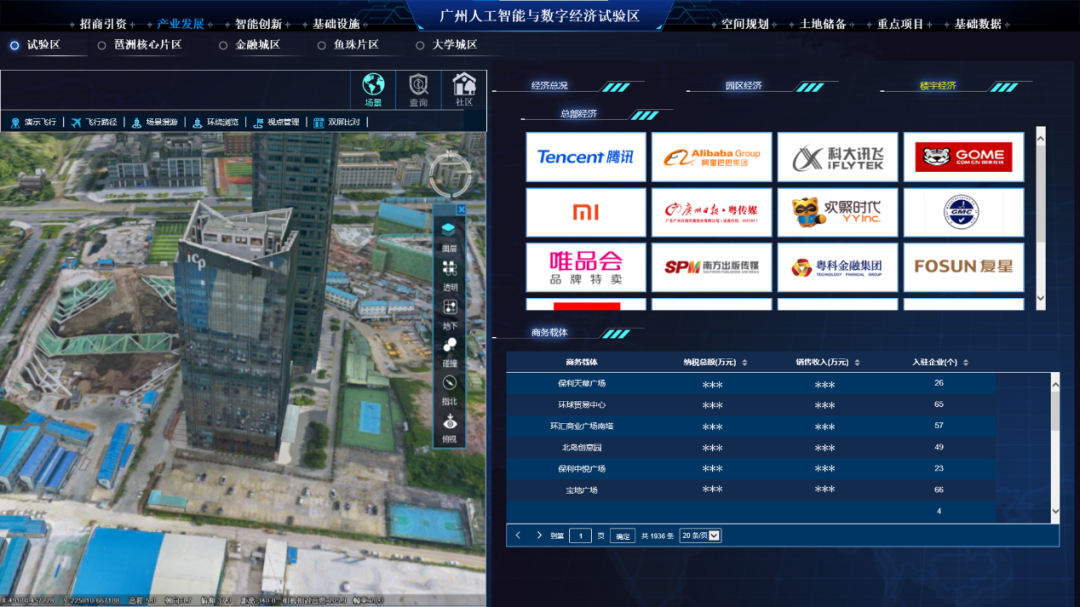Open the 查询 search shield icon
The image size is (1080, 607).
(419, 90)
